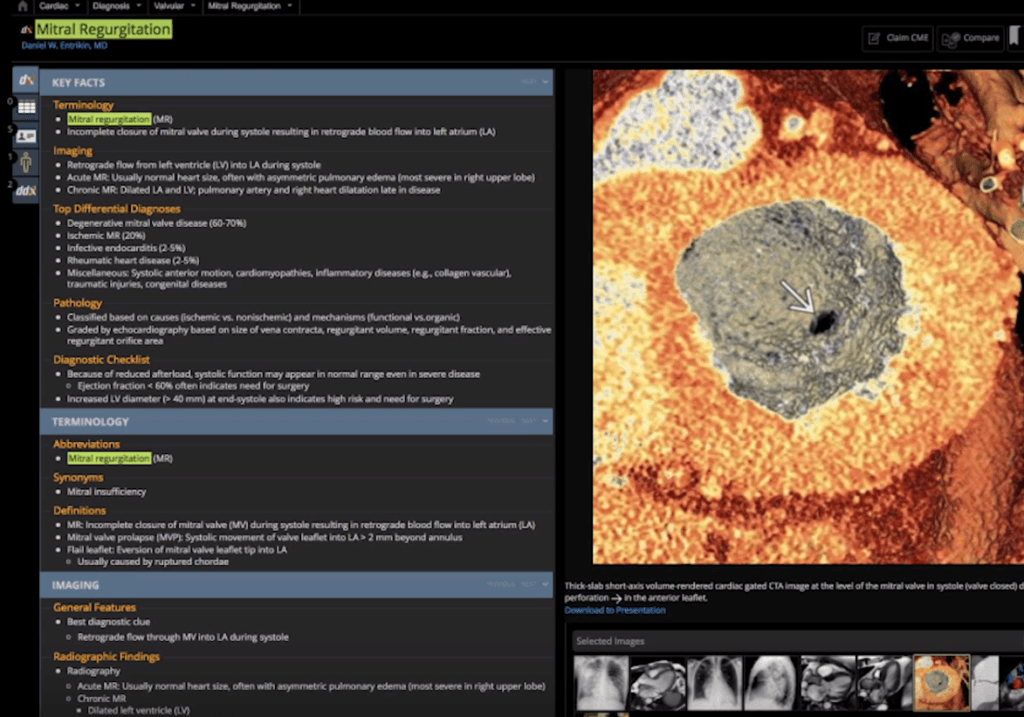1024x717 pixels.
Task: Open the table grid sidebar icon
Action: pyautogui.click(x=26, y=107)
